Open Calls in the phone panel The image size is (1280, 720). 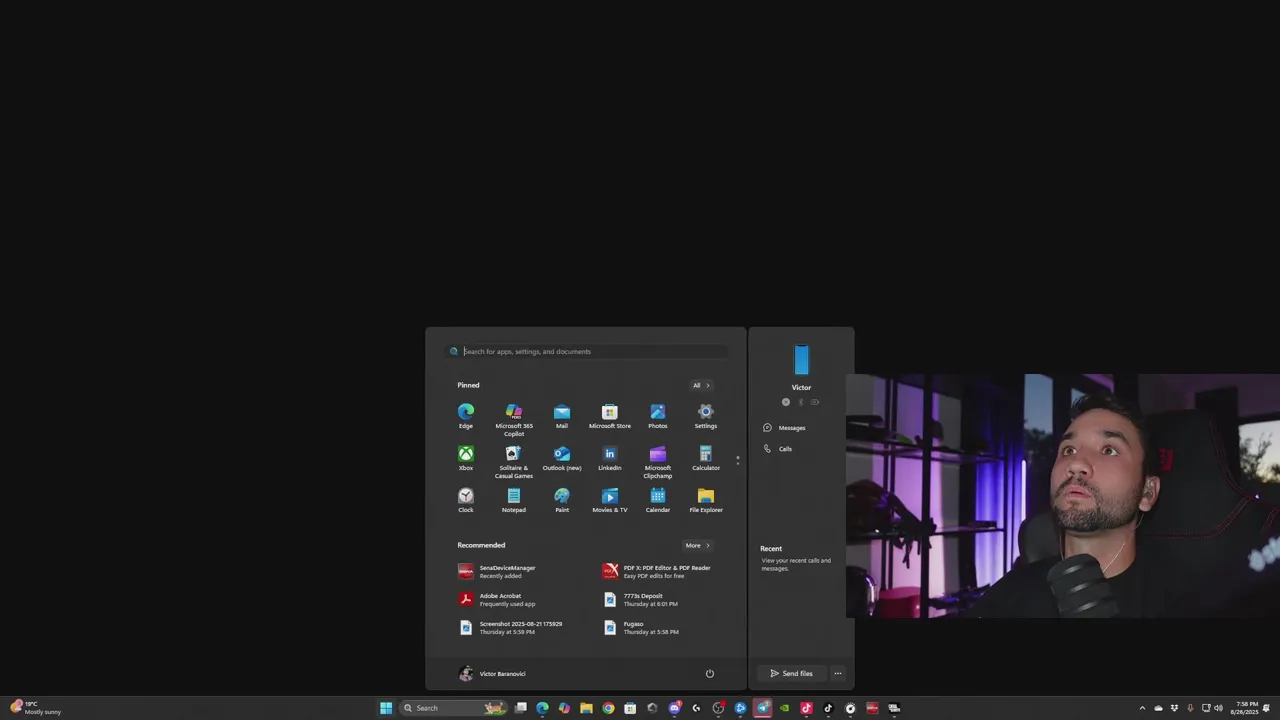(x=778, y=449)
